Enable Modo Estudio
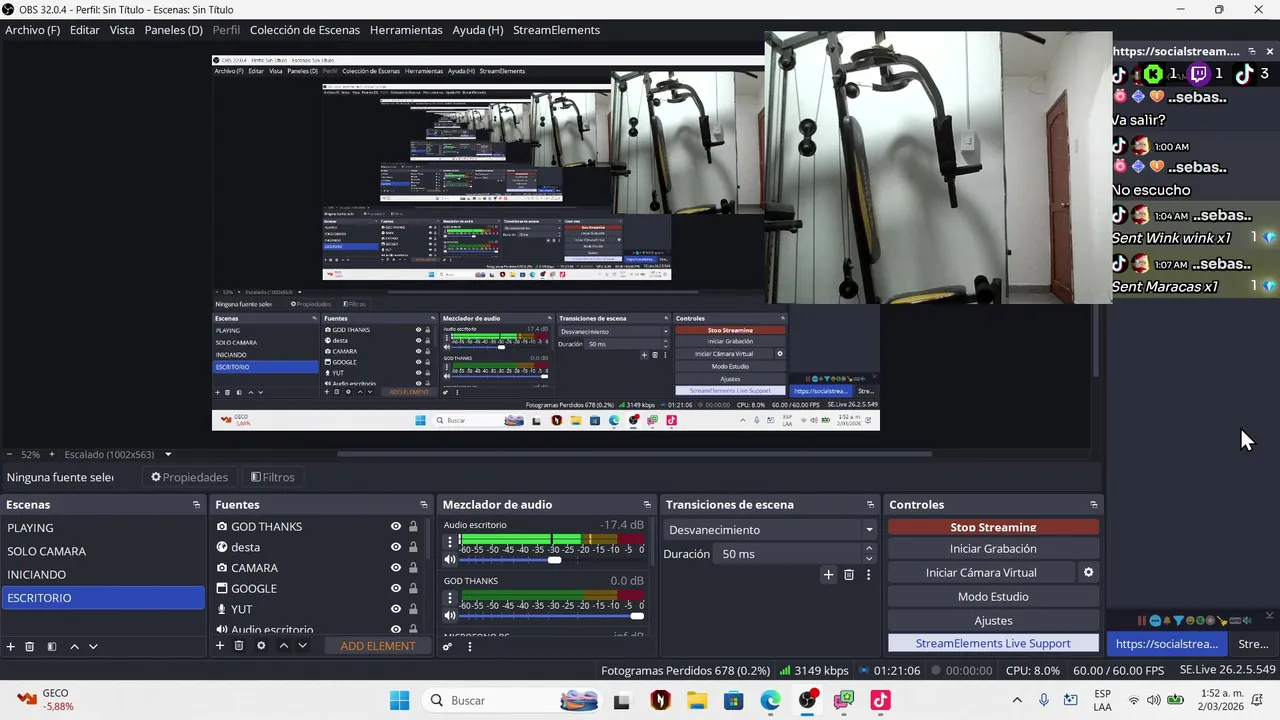Screen dimensions: 1280x720 [993, 597]
